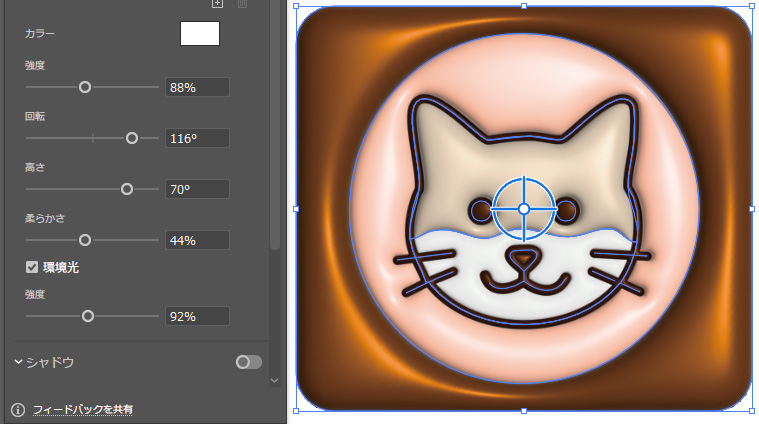
Task: Click the delete light trash icon
Action: (x=243, y=3)
